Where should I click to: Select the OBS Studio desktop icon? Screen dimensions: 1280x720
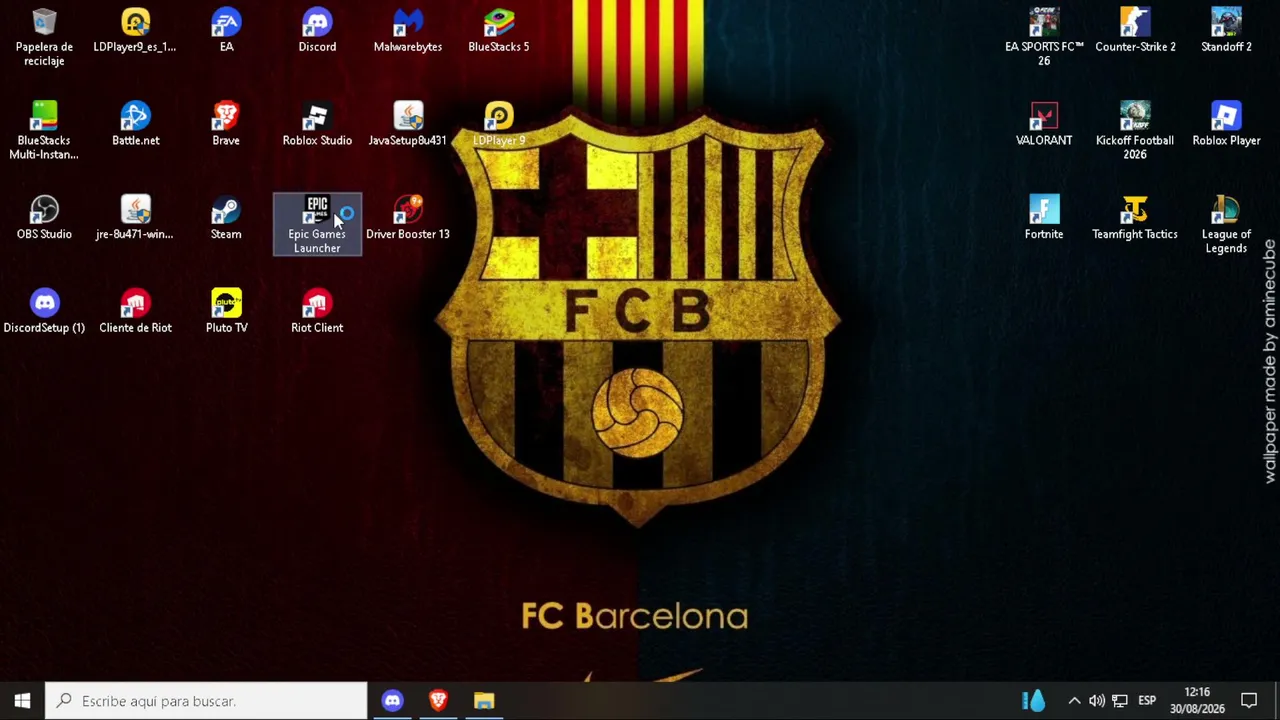coord(44,218)
